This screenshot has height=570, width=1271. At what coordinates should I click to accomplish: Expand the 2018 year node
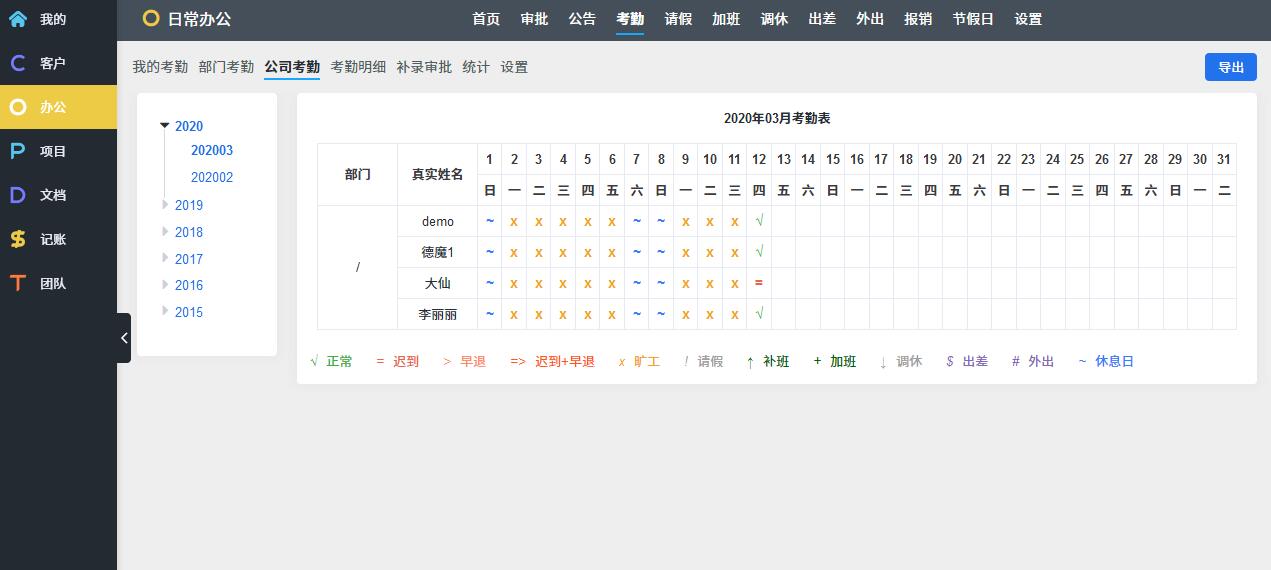(x=166, y=232)
